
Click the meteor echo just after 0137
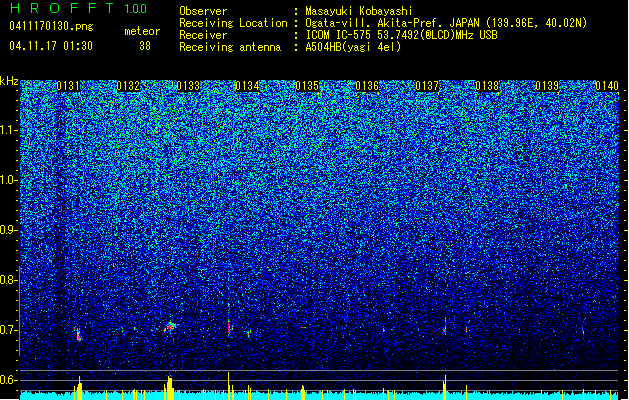[x=445, y=328]
